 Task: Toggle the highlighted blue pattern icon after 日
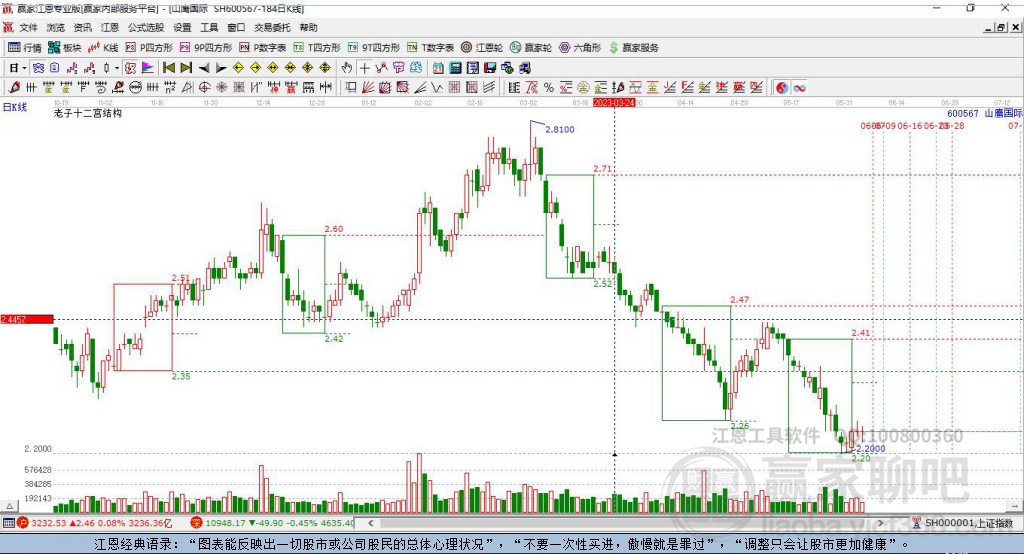pos(38,67)
